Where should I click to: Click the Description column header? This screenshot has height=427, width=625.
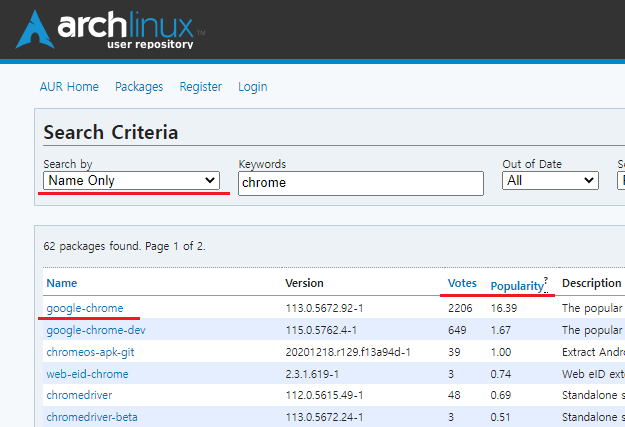592,283
